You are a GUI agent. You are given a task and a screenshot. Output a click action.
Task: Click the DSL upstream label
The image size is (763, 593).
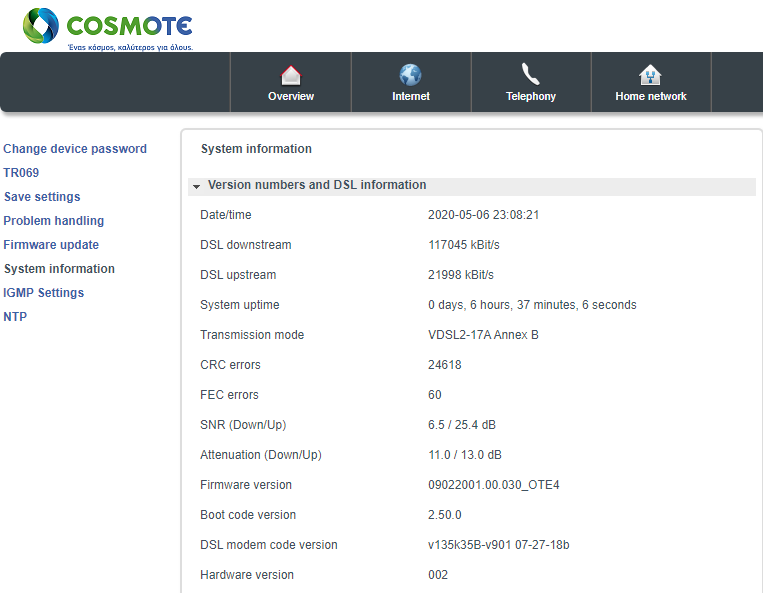(x=238, y=275)
